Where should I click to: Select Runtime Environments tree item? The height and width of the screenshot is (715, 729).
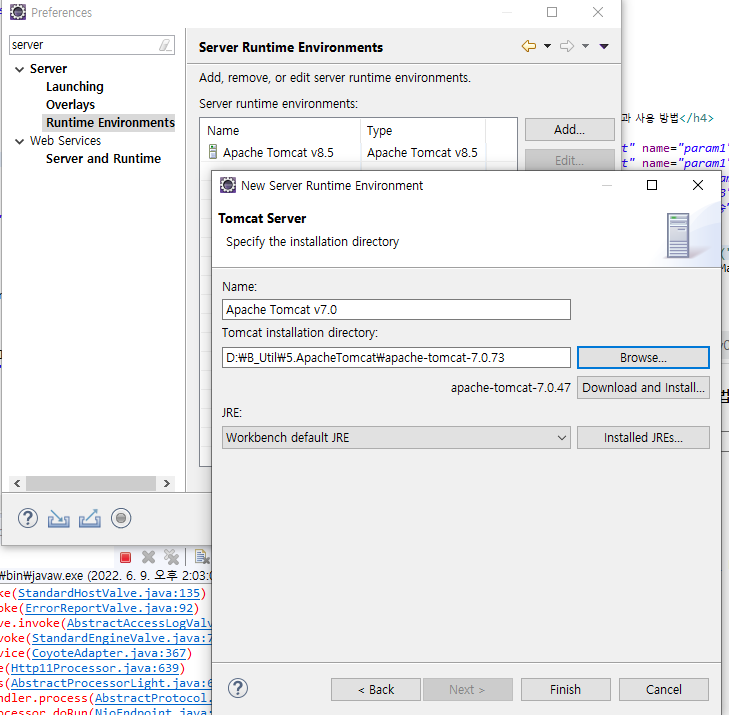(x=110, y=122)
